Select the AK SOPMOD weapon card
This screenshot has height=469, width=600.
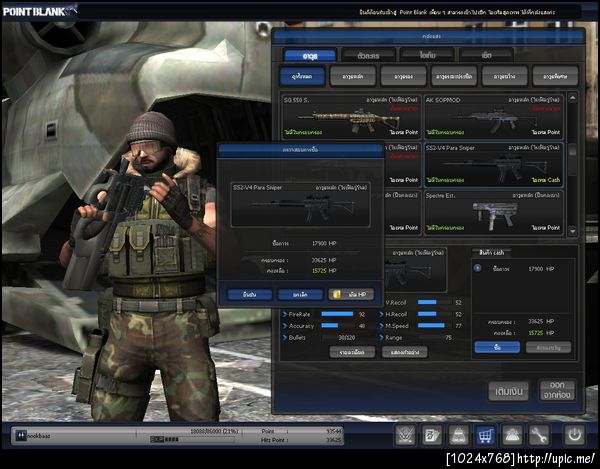(493, 117)
